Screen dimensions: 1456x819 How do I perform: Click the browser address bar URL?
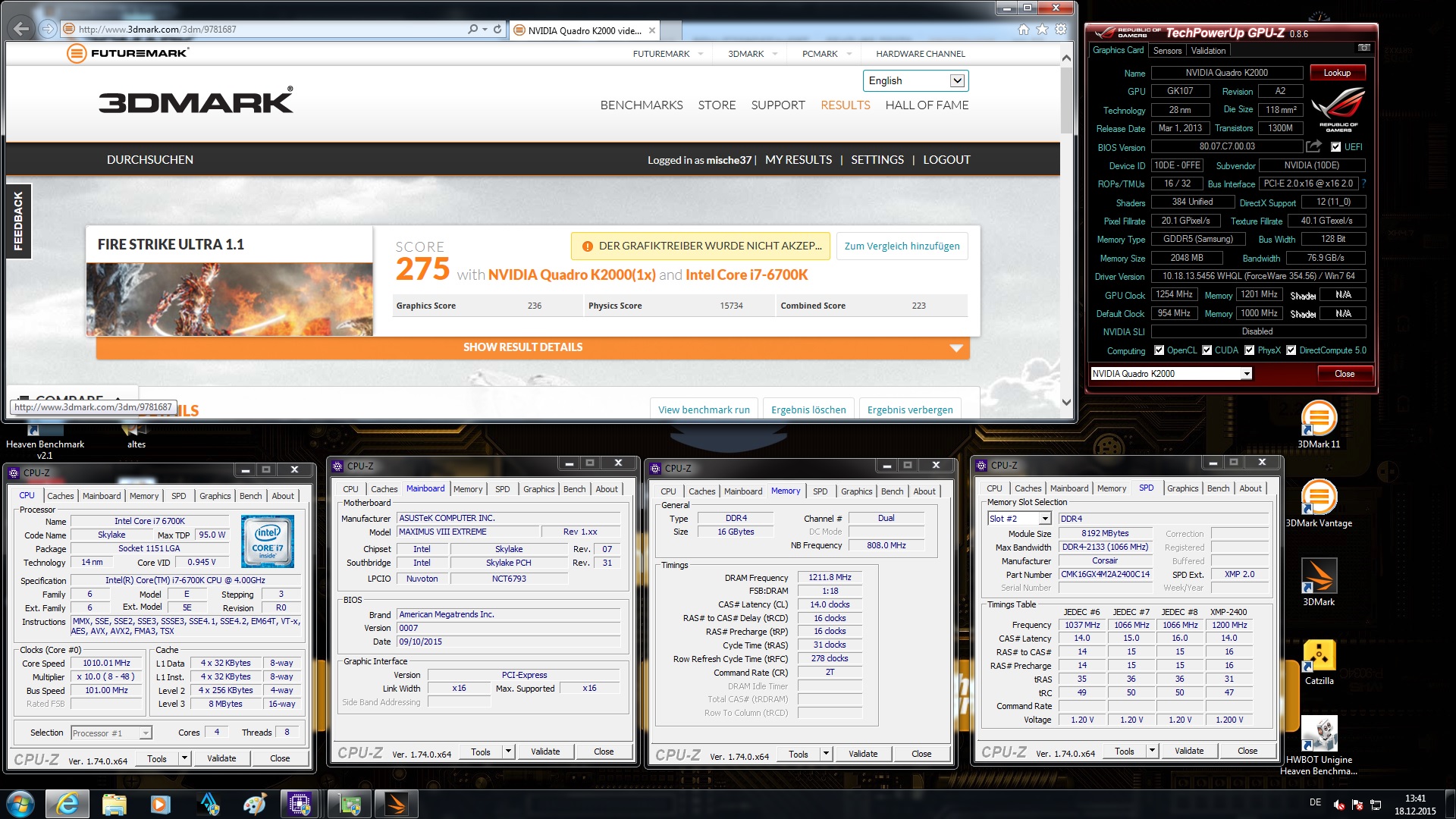[157, 30]
